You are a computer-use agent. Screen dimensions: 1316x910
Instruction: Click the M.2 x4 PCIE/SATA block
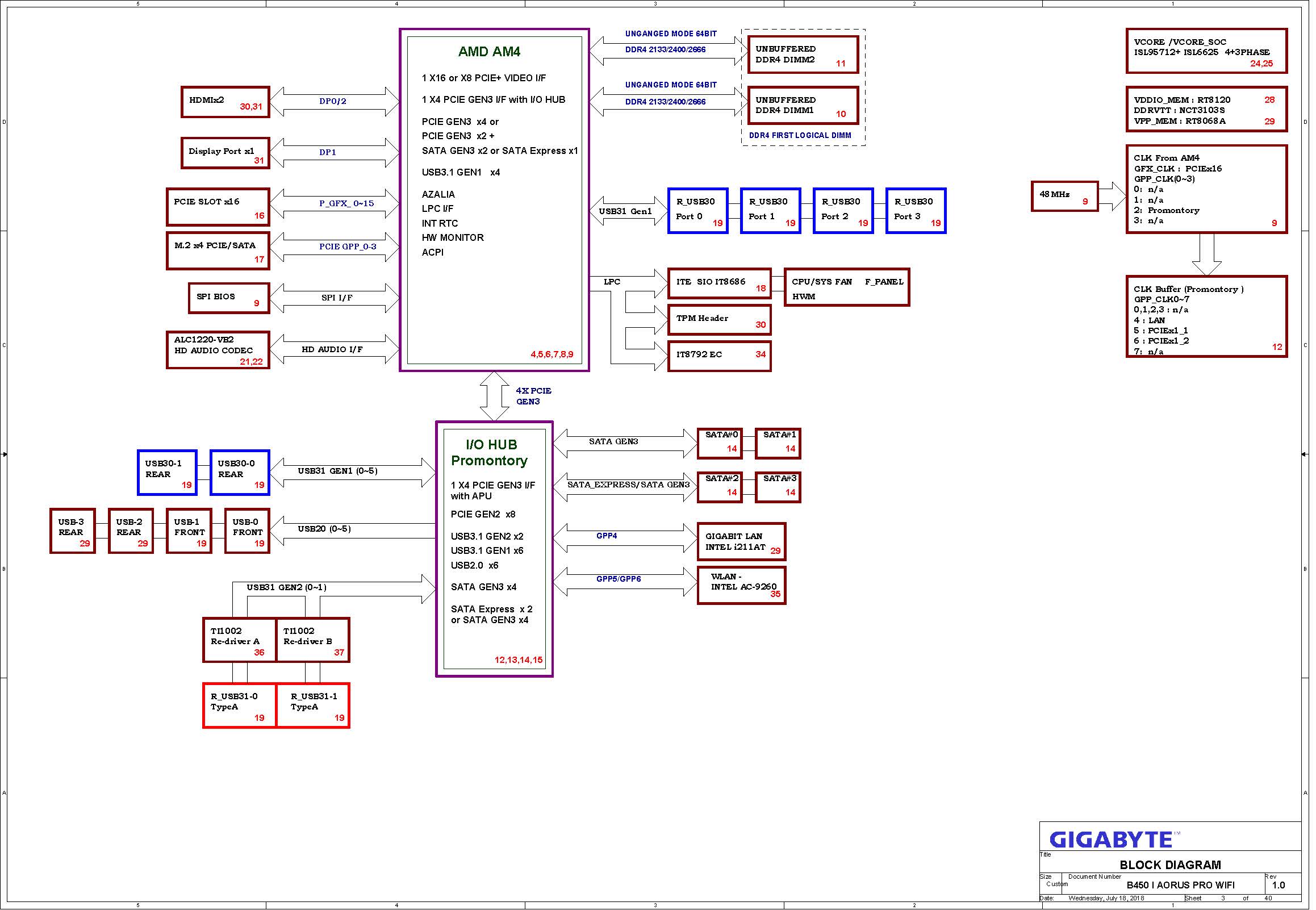(219, 252)
